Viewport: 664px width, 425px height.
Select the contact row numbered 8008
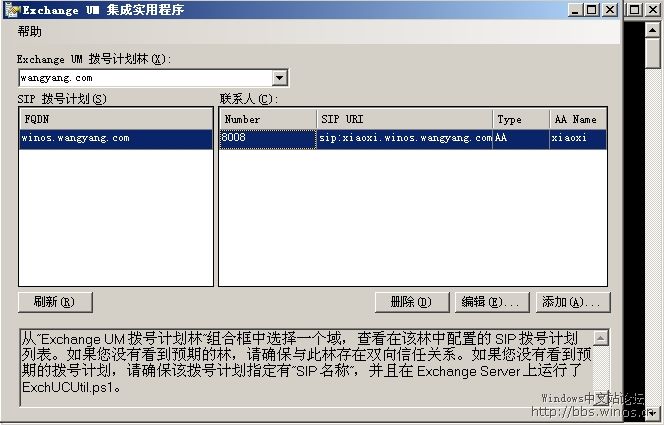(x=267, y=138)
